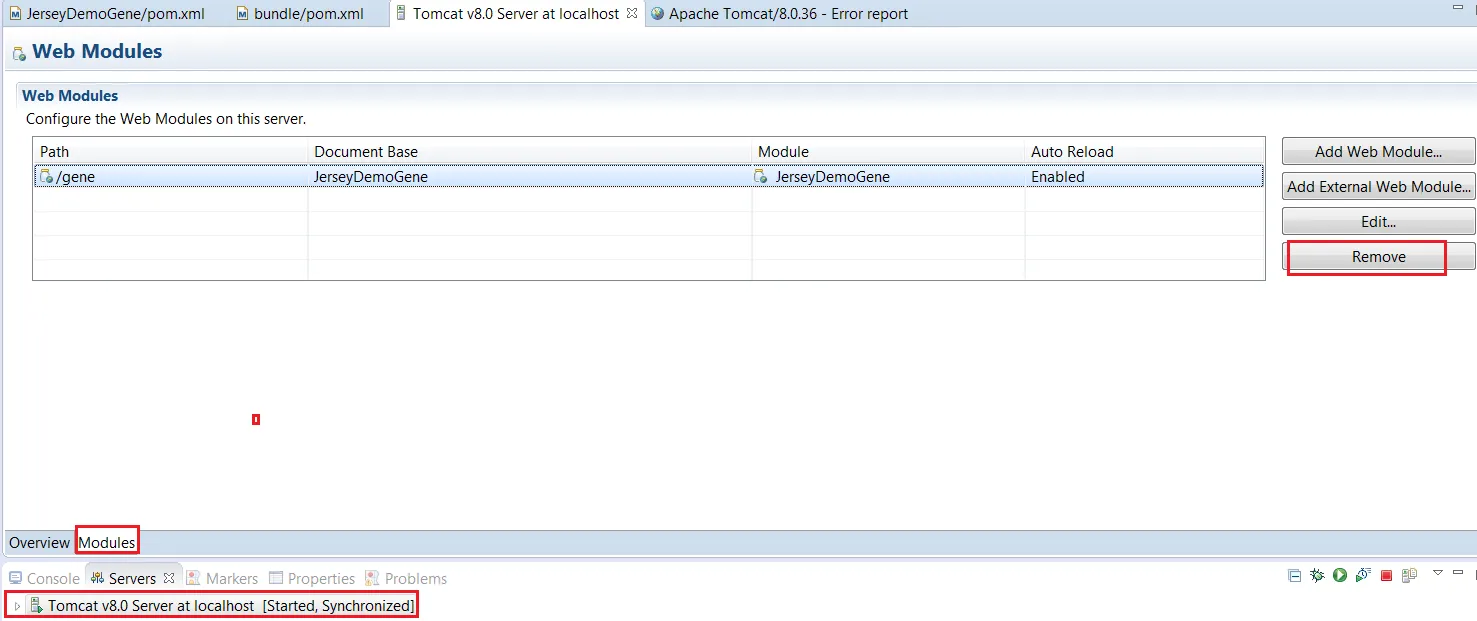Publish to the server icon
The image size is (1477, 621).
[x=1409, y=576]
